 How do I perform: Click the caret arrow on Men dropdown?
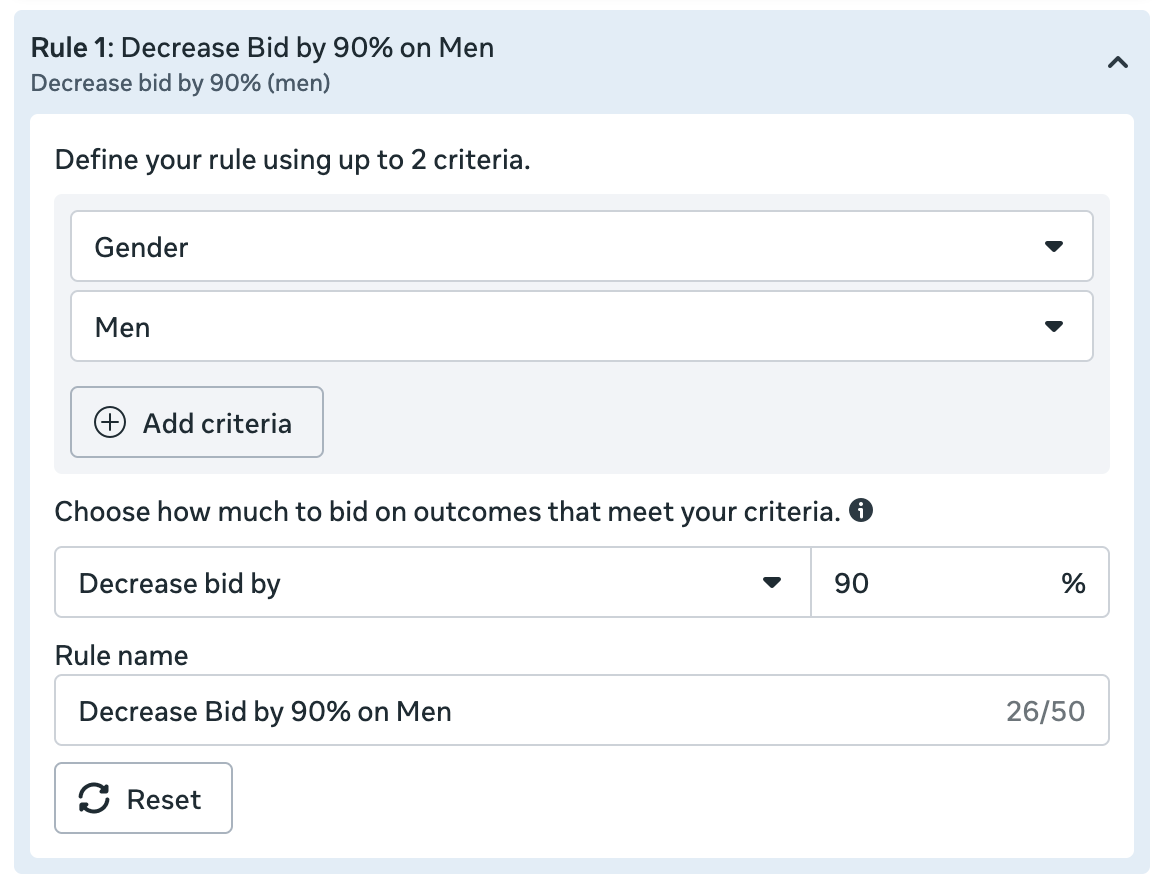point(1053,326)
